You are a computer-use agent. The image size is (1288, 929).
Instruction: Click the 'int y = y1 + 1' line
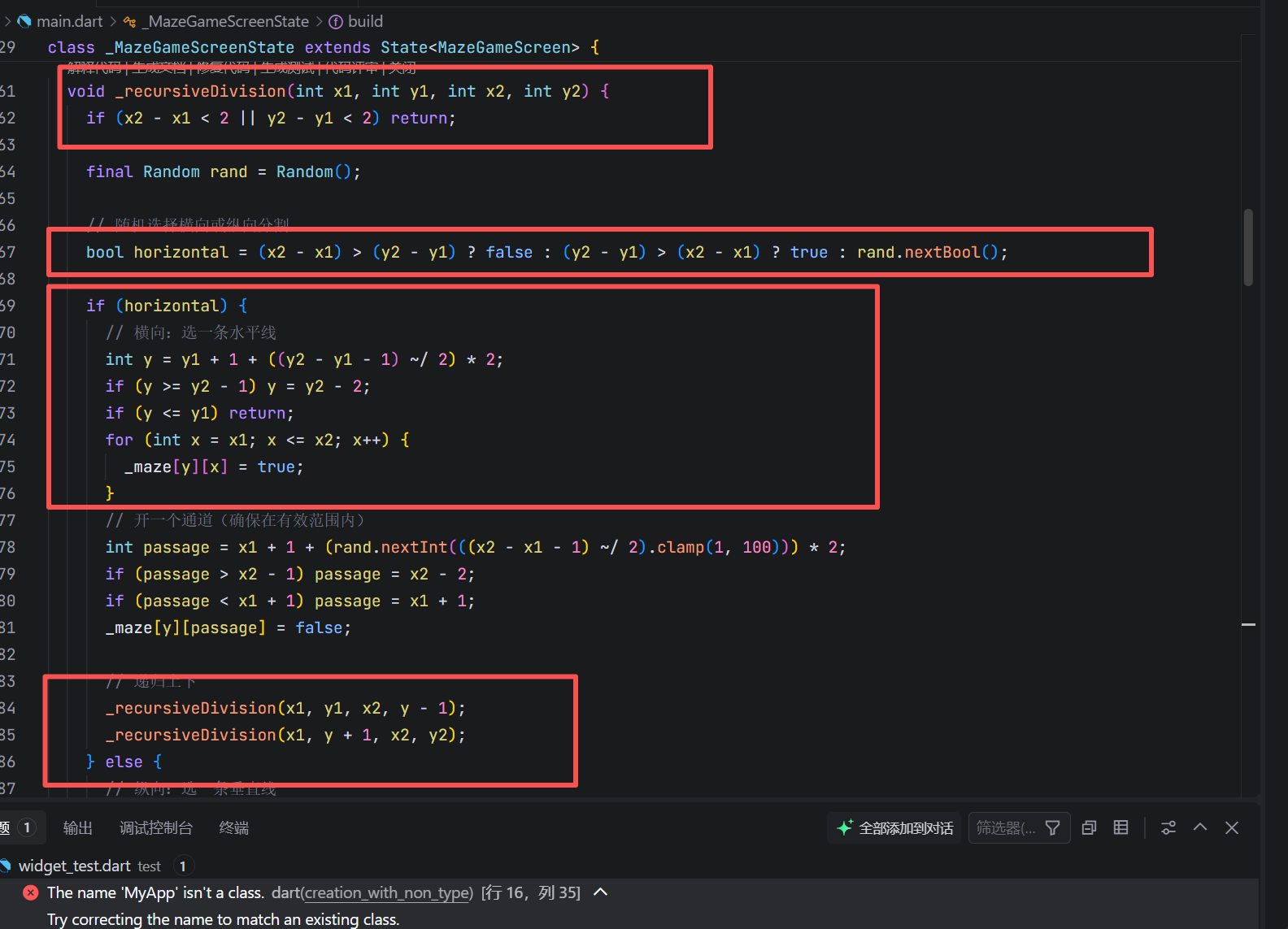[x=304, y=359]
